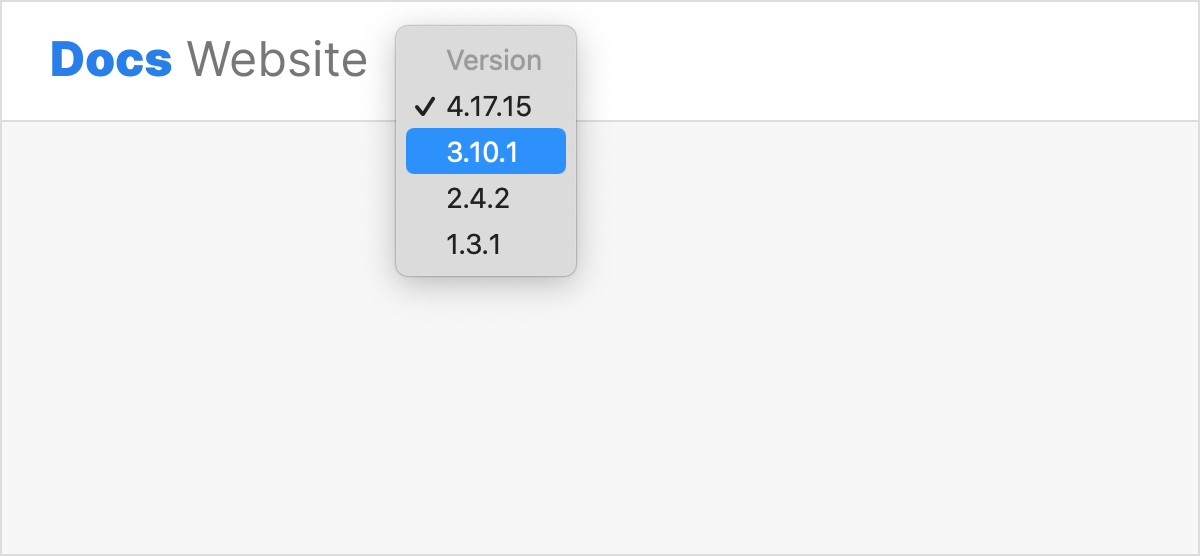The image size is (1200, 556).
Task: Choose the checked version menu entry
Action: point(488,106)
